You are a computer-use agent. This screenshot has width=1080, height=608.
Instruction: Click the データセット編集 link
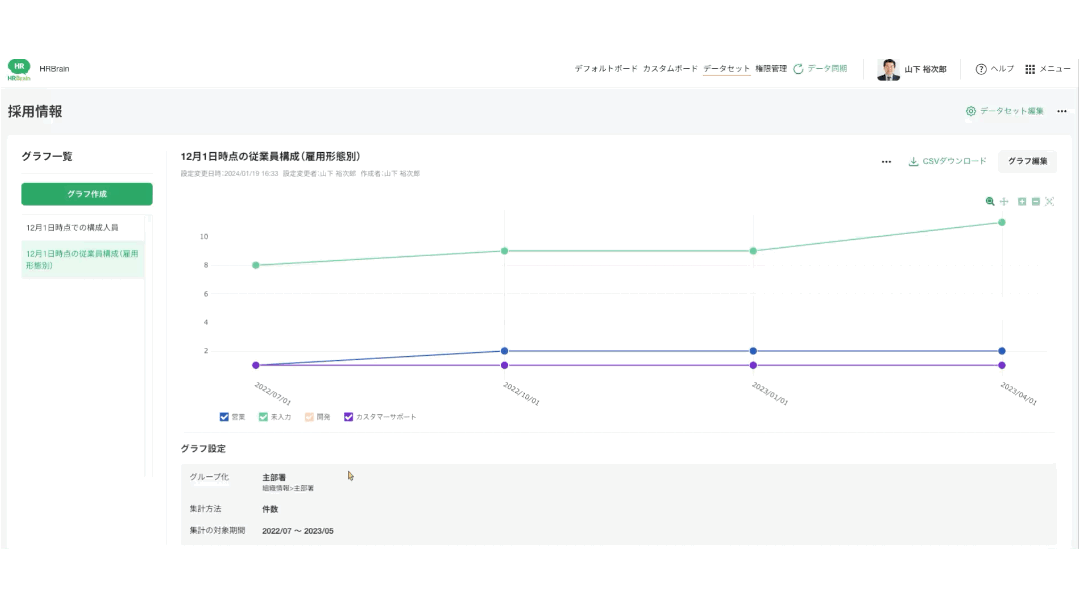pyautogui.click(x=1012, y=111)
